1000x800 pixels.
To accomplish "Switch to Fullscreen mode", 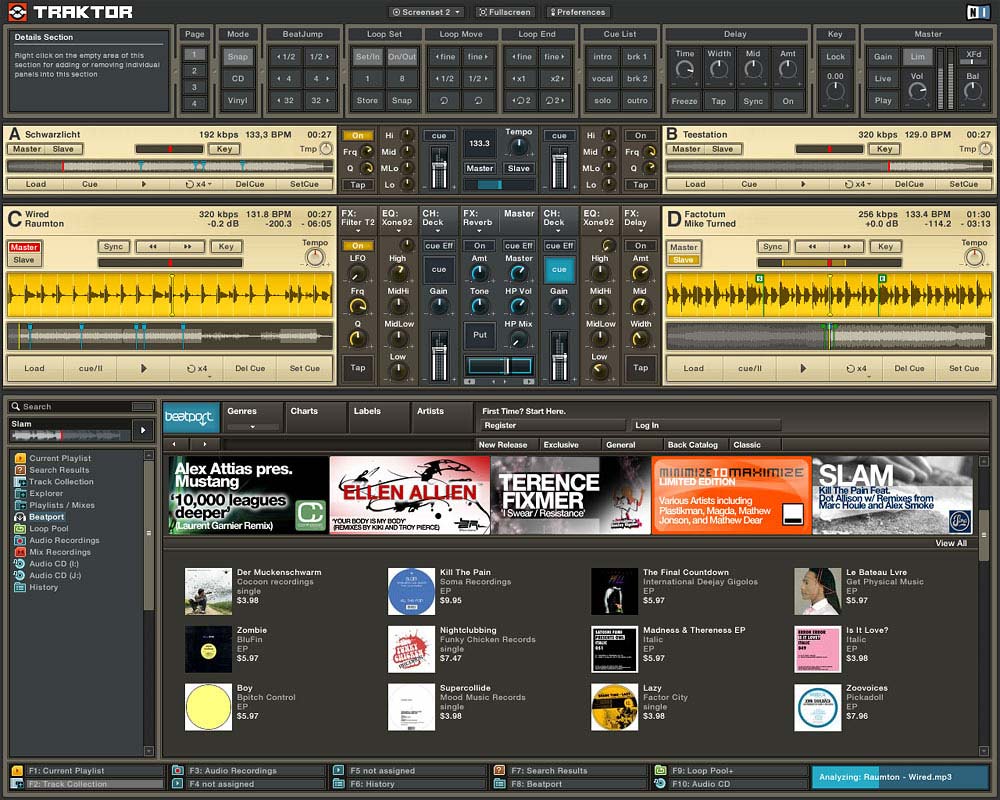I will (x=504, y=12).
